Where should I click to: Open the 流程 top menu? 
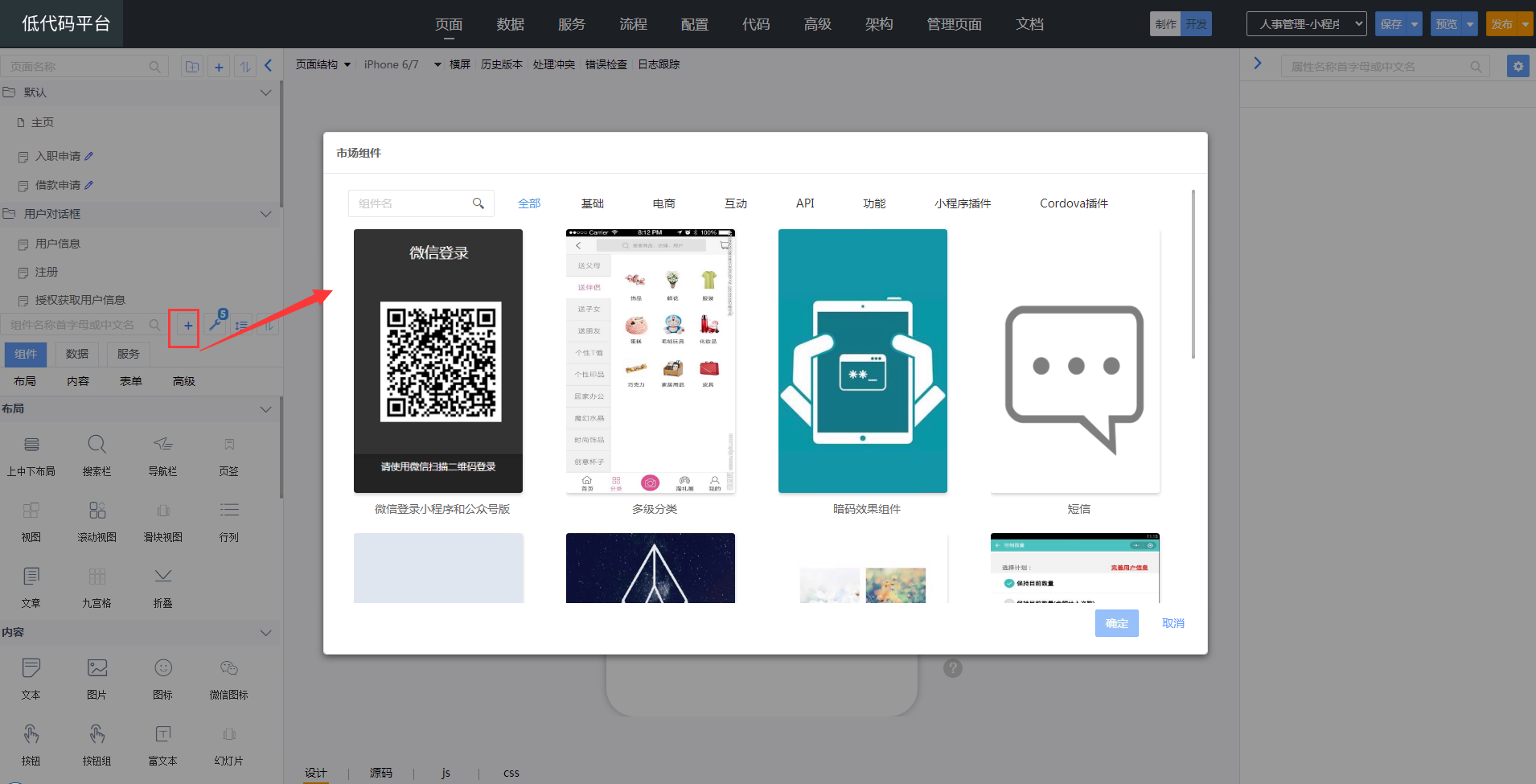[633, 24]
